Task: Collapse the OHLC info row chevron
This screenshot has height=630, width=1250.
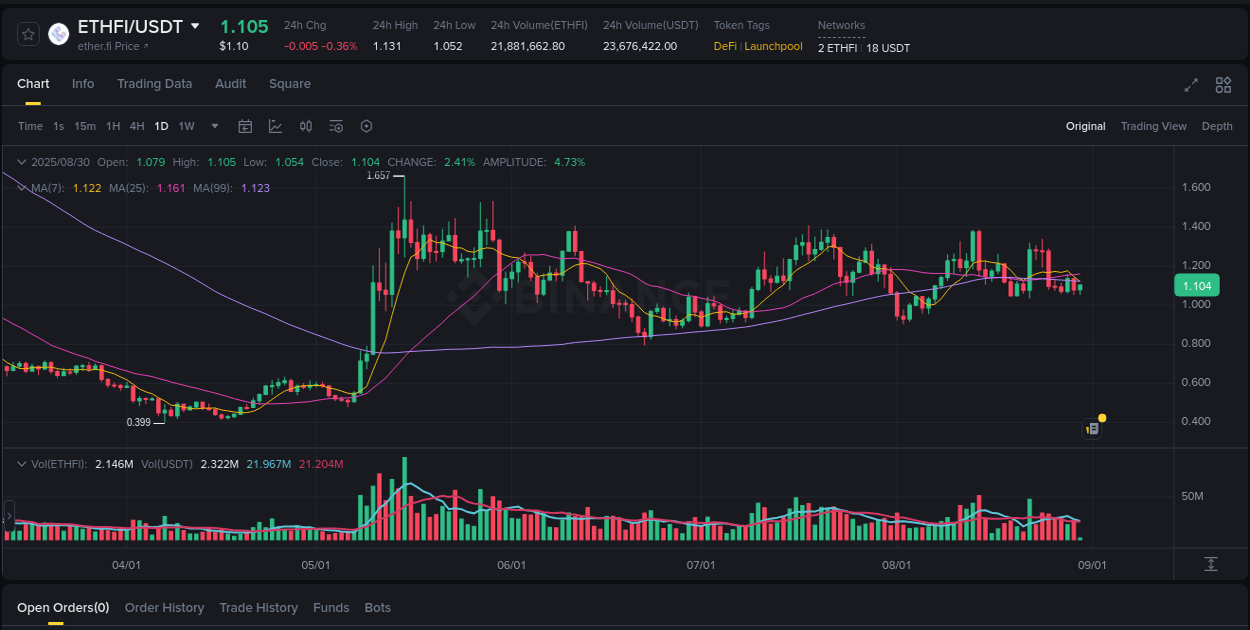Action: pos(21,161)
